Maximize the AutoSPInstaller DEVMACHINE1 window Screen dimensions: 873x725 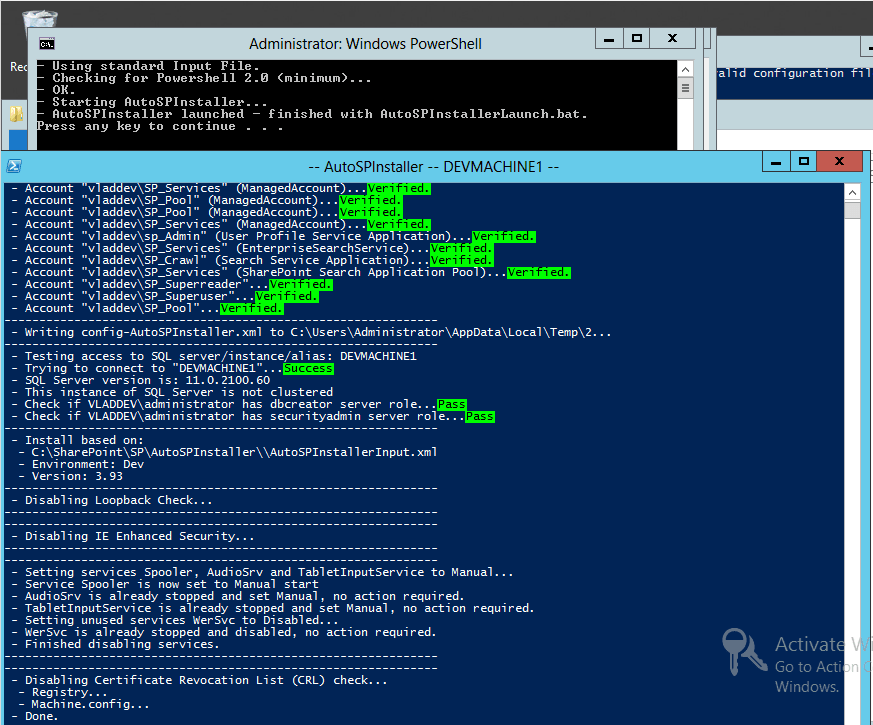tap(803, 162)
